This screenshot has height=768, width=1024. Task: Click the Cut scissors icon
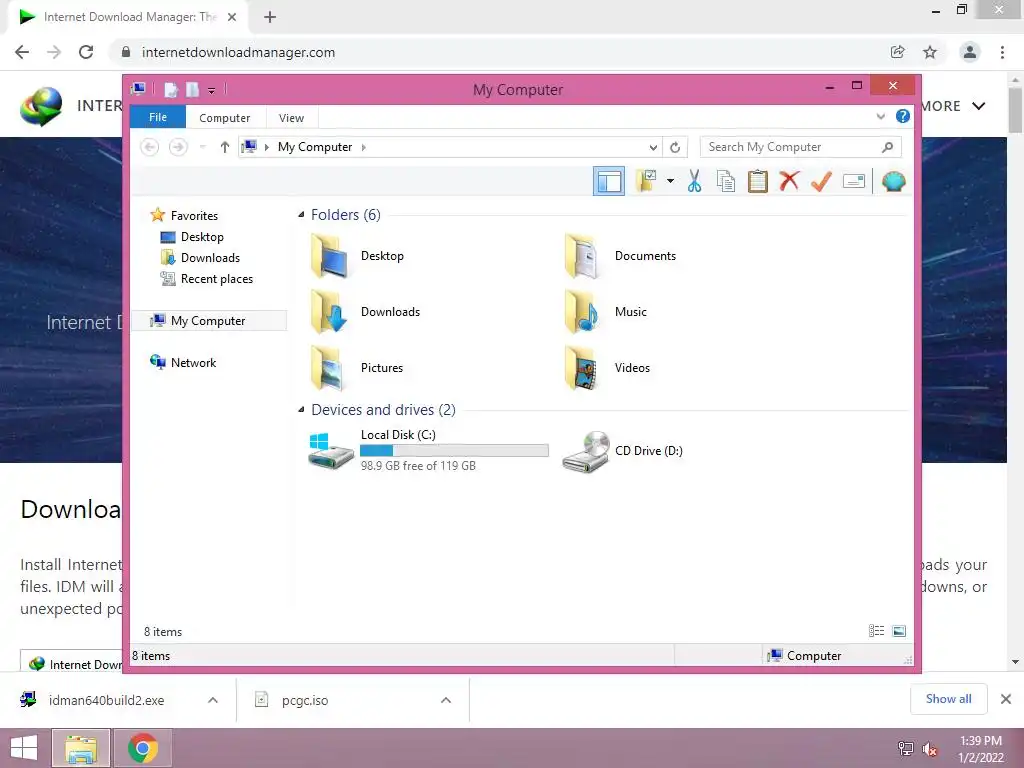(x=694, y=181)
